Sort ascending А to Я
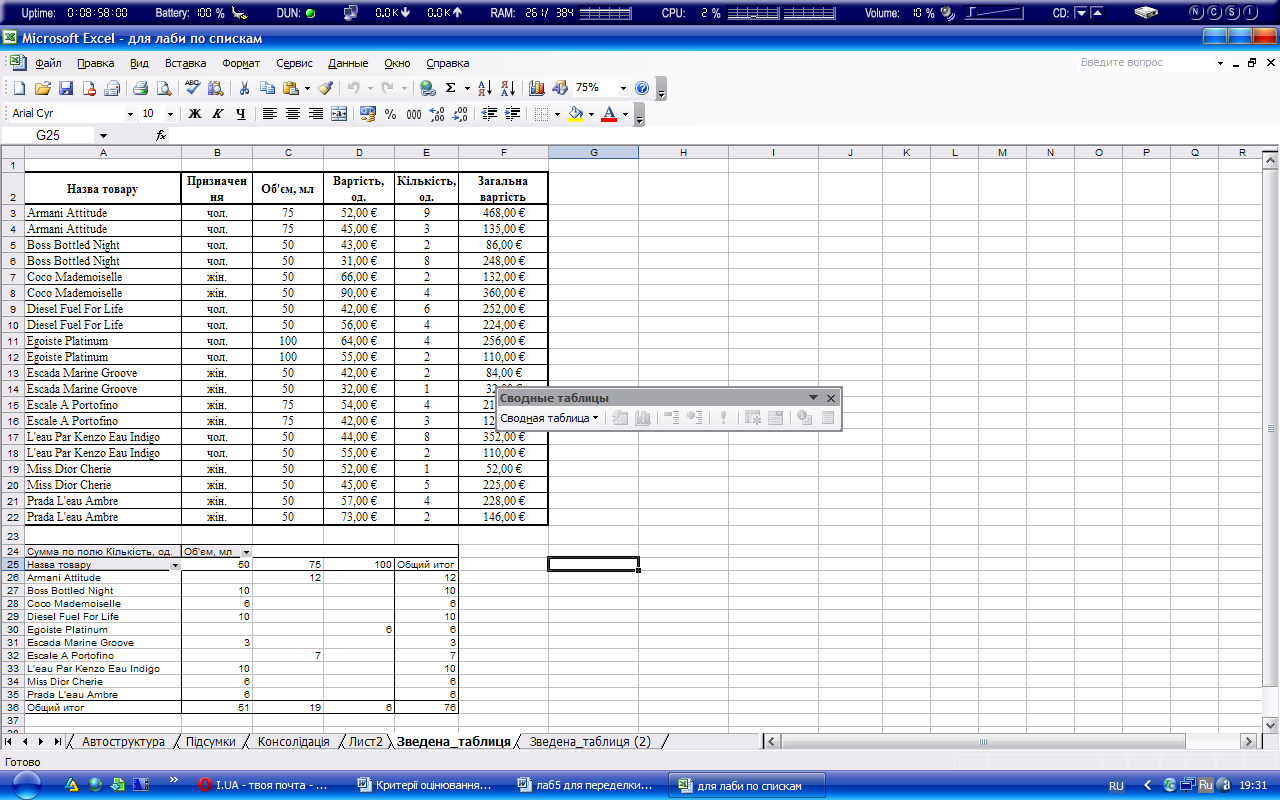 pyautogui.click(x=484, y=88)
